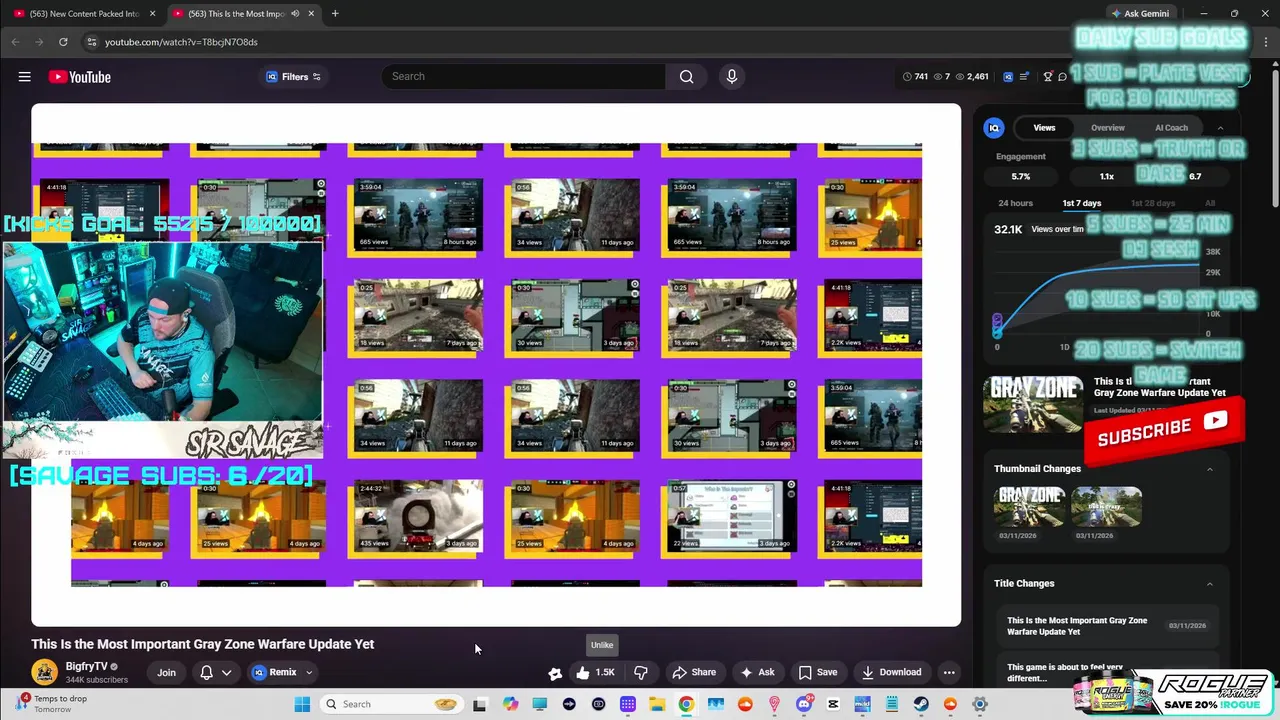Click the 32.1K views value

coord(1008,229)
